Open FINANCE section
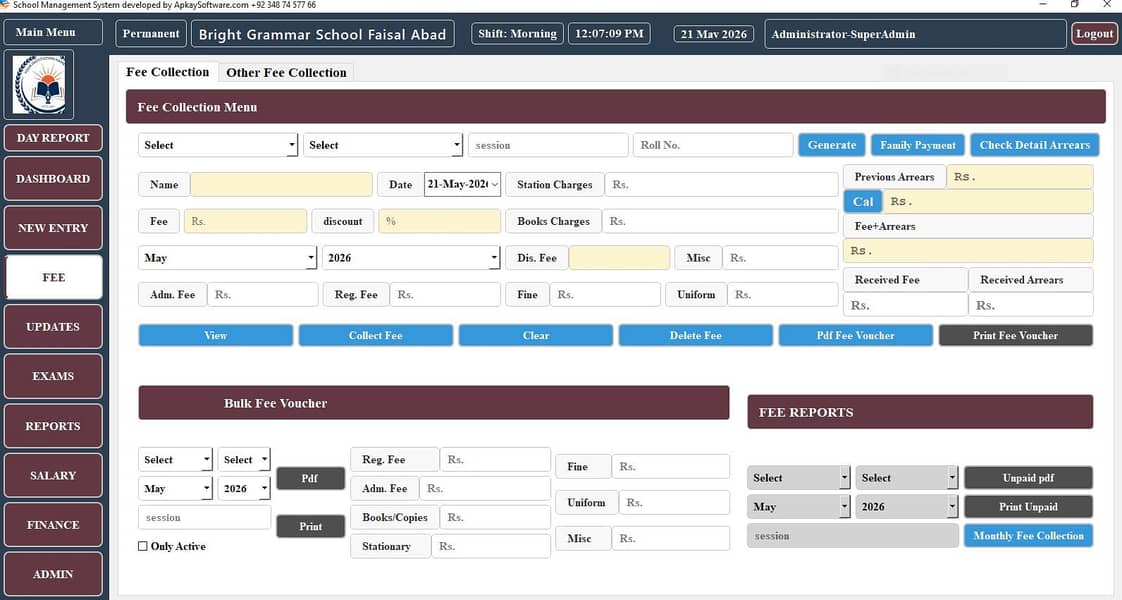 pyautogui.click(x=53, y=525)
